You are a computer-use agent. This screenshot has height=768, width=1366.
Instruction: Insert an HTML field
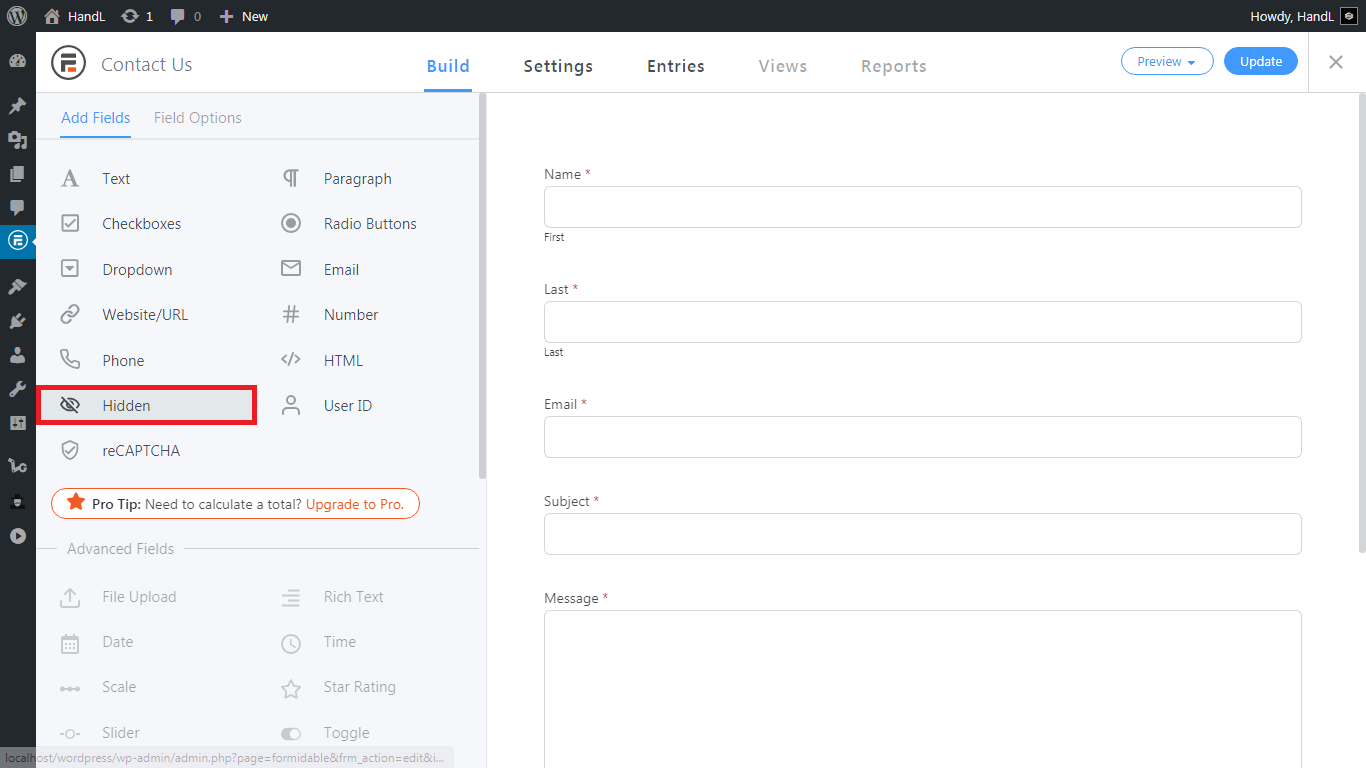tap(343, 361)
